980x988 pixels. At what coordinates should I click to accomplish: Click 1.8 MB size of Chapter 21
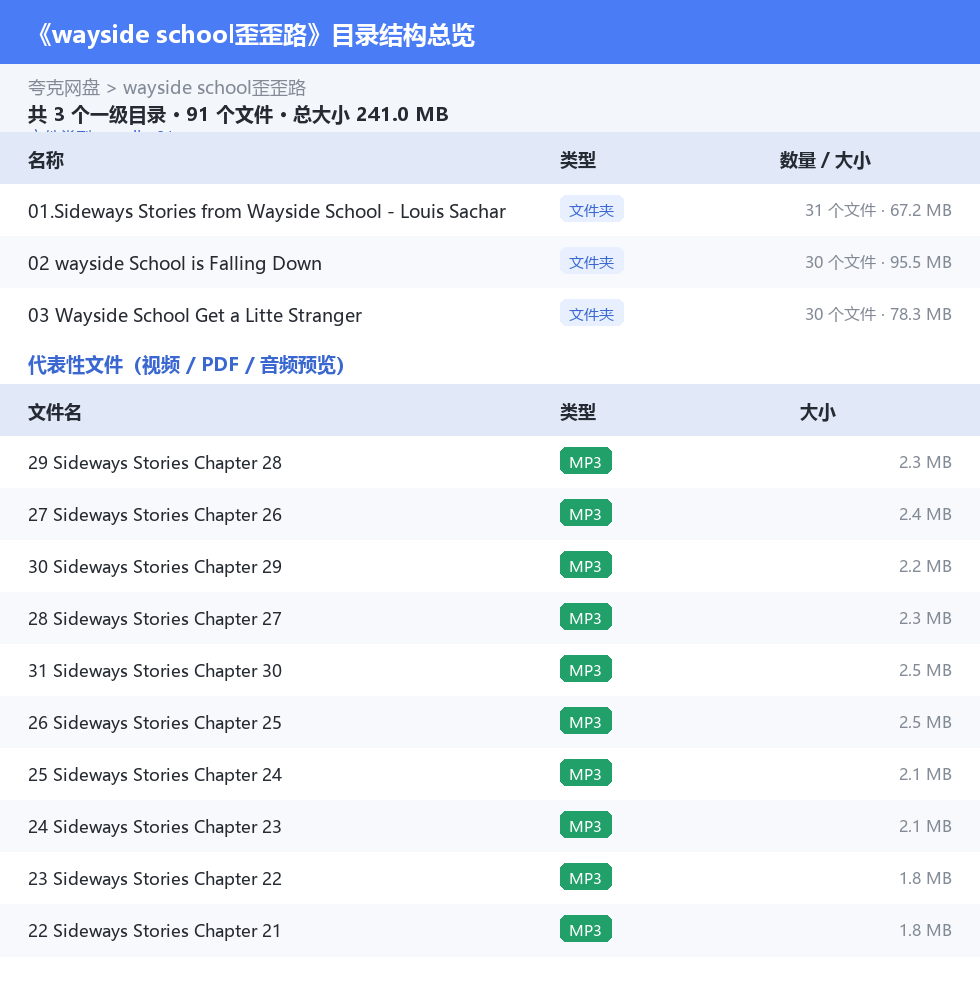[x=925, y=930]
